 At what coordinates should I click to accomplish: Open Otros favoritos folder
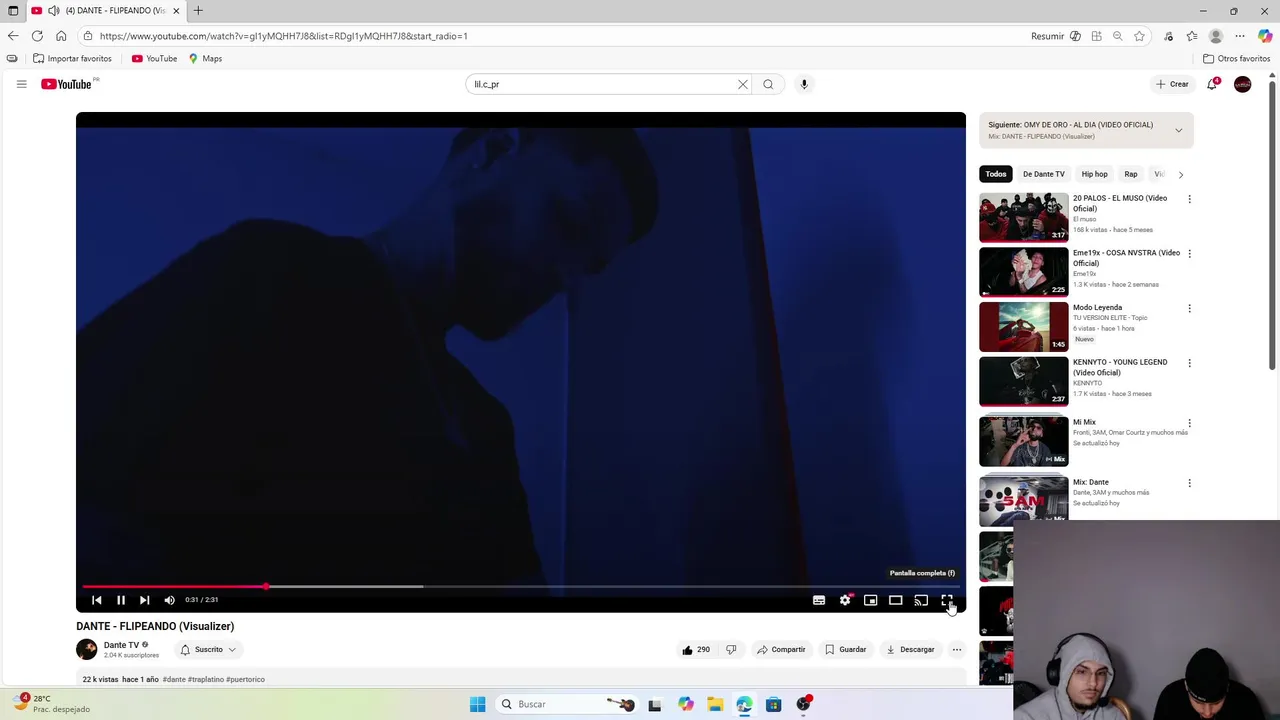[x=1236, y=59]
